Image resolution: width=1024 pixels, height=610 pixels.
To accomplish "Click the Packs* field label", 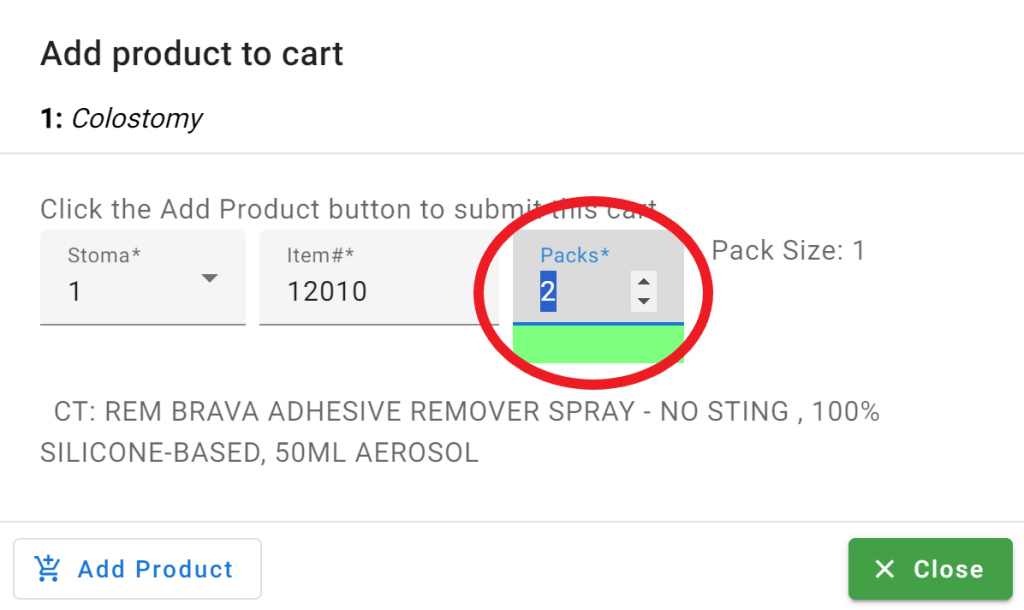I will pyautogui.click(x=575, y=255).
